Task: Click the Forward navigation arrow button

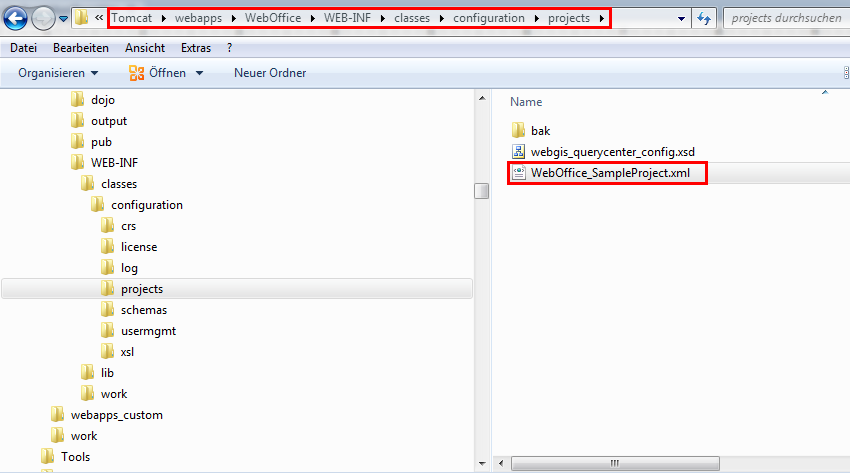Action: coord(44,19)
